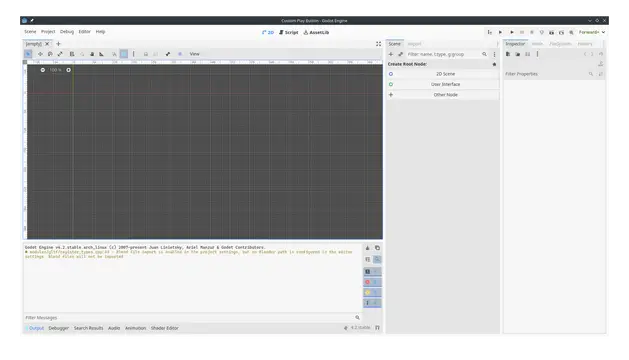Screen dimensions: 629x360
Task: Open scene dock three-dot options menu
Action: pyautogui.click(x=494, y=54)
